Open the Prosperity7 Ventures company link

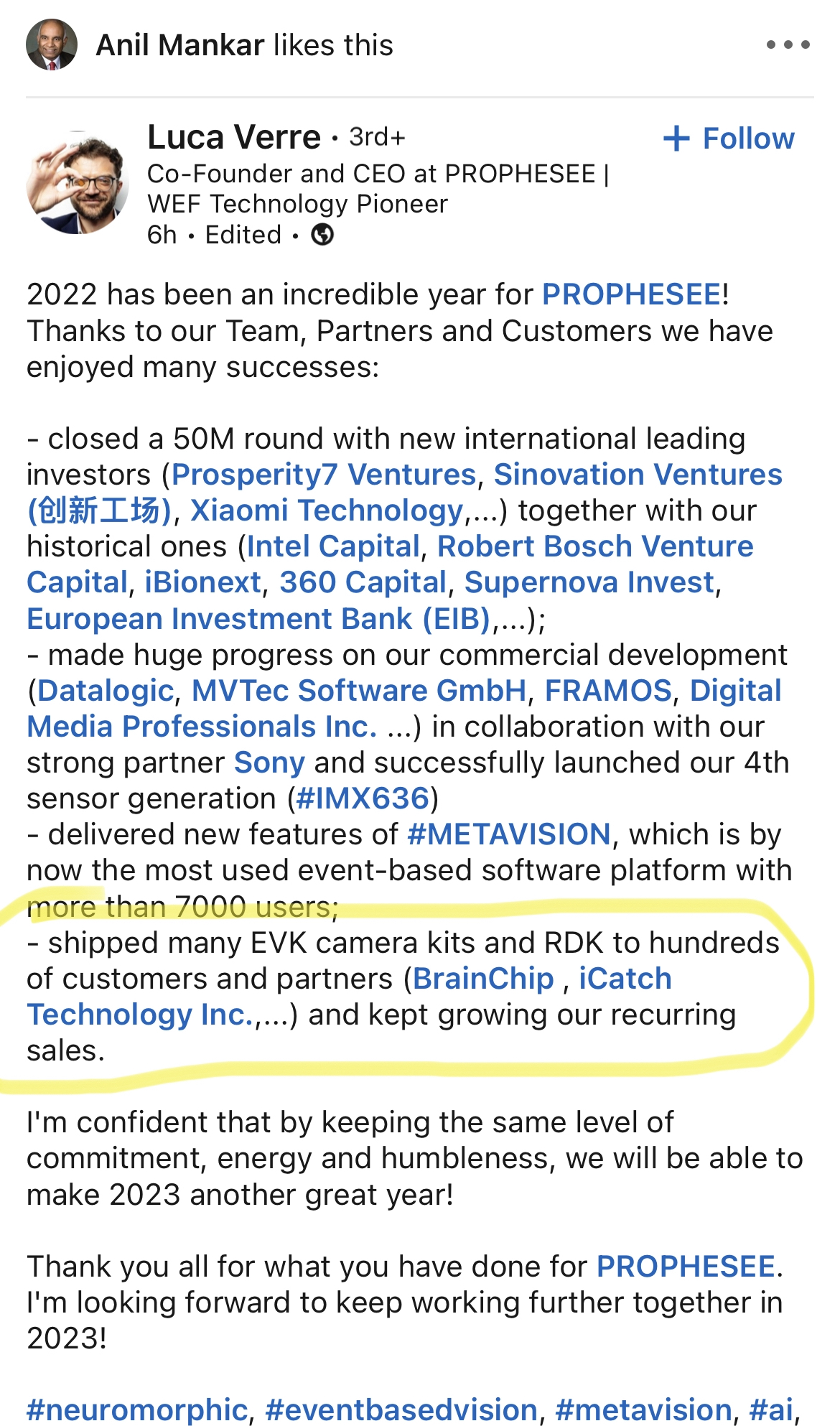(x=324, y=475)
